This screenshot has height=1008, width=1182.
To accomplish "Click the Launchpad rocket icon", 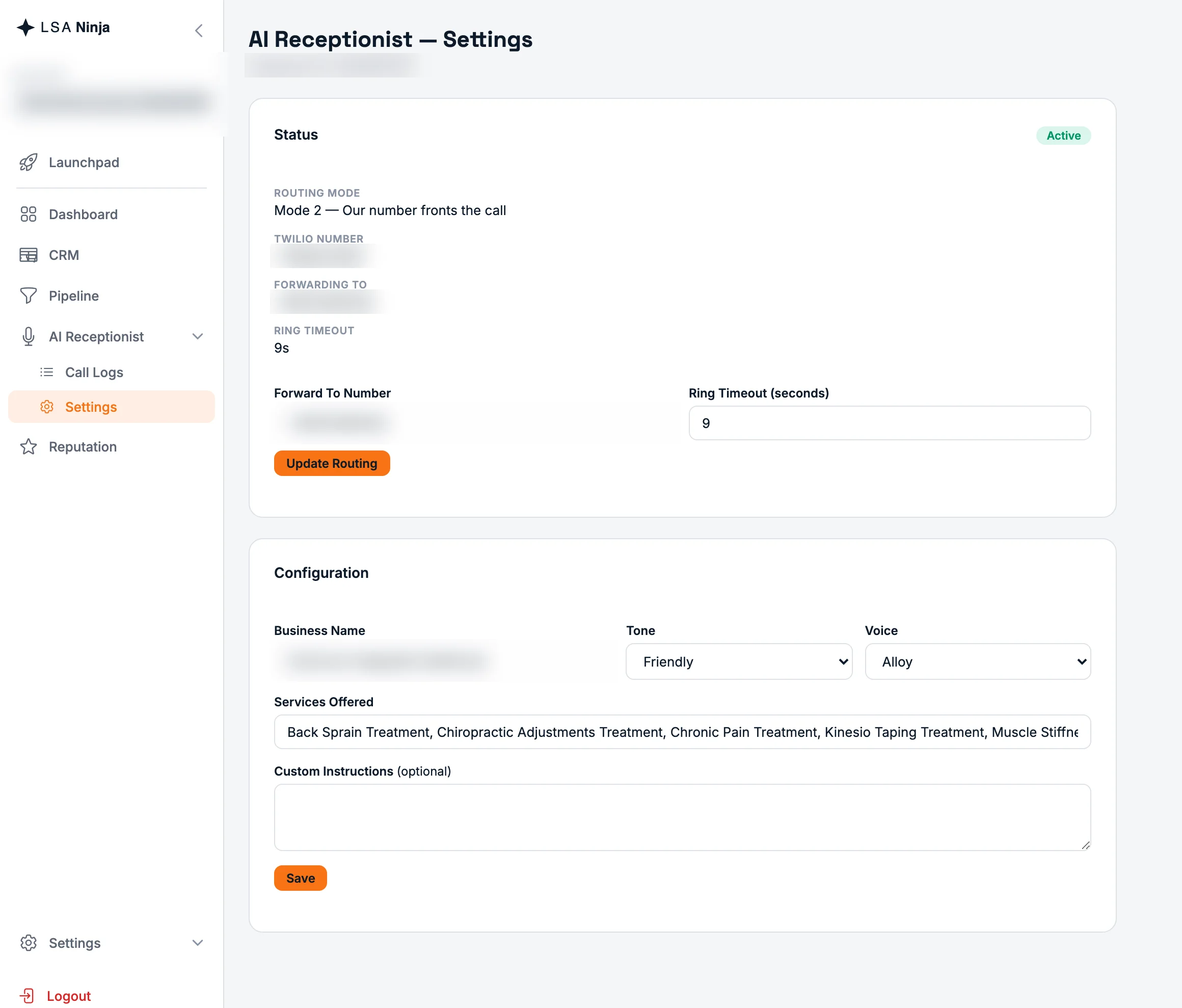I will tap(29, 163).
